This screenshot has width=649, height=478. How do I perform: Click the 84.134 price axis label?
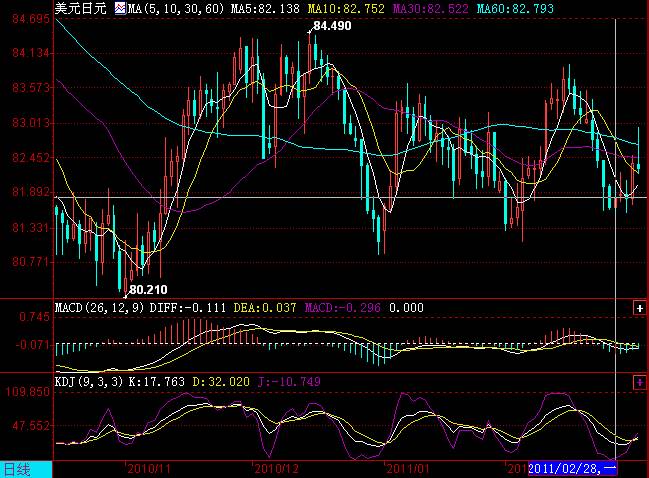31,53
